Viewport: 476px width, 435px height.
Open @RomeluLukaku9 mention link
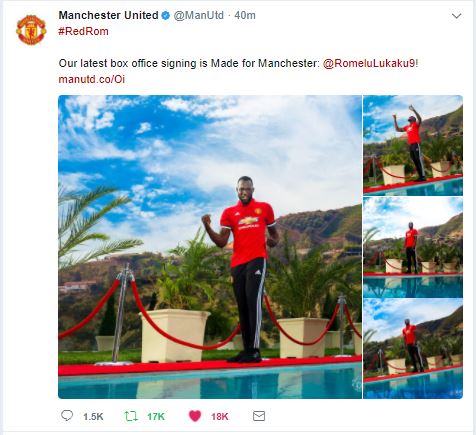point(369,63)
